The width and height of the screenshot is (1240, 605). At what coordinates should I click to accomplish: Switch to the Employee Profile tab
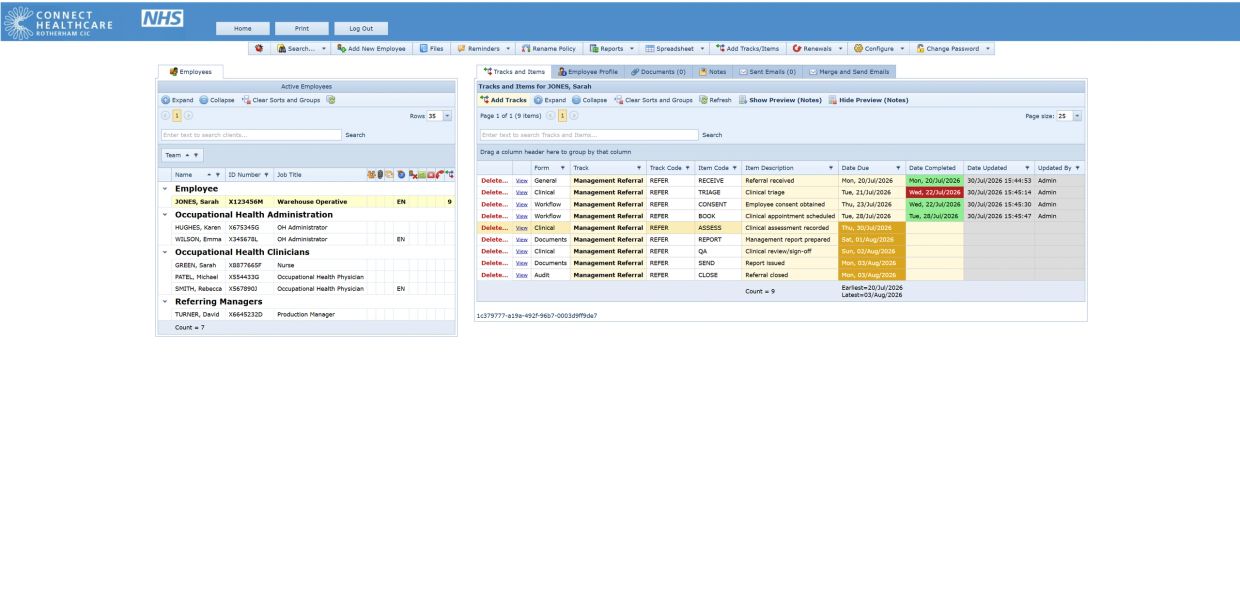pos(589,71)
